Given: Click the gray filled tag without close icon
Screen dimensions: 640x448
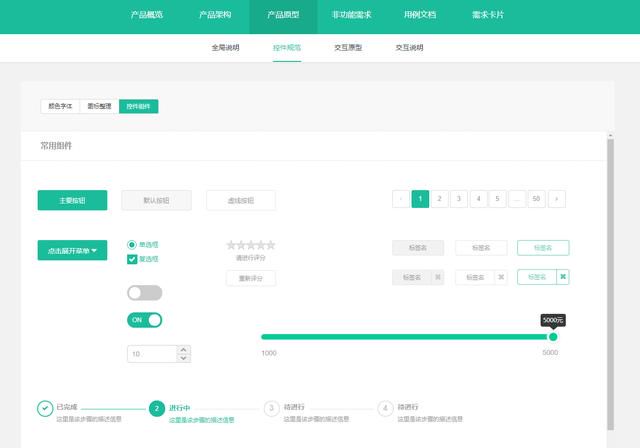Looking at the screenshot, I should [x=418, y=248].
